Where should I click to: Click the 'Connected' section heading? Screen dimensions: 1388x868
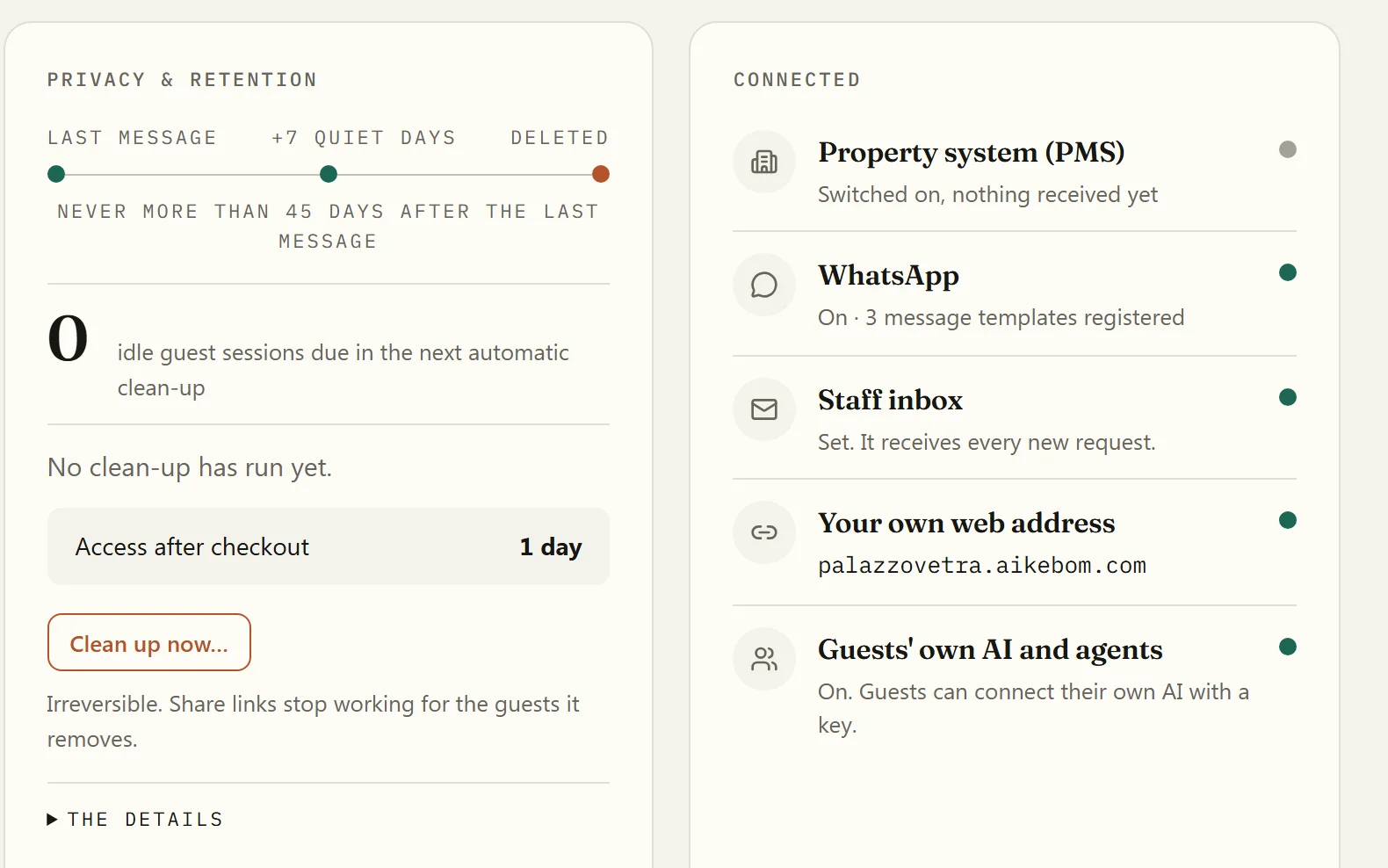pyautogui.click(x=797, y=80)
